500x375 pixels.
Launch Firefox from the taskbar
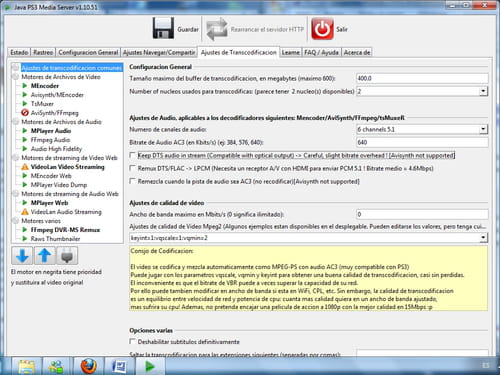pyautogui.click(x=88, y=366)
